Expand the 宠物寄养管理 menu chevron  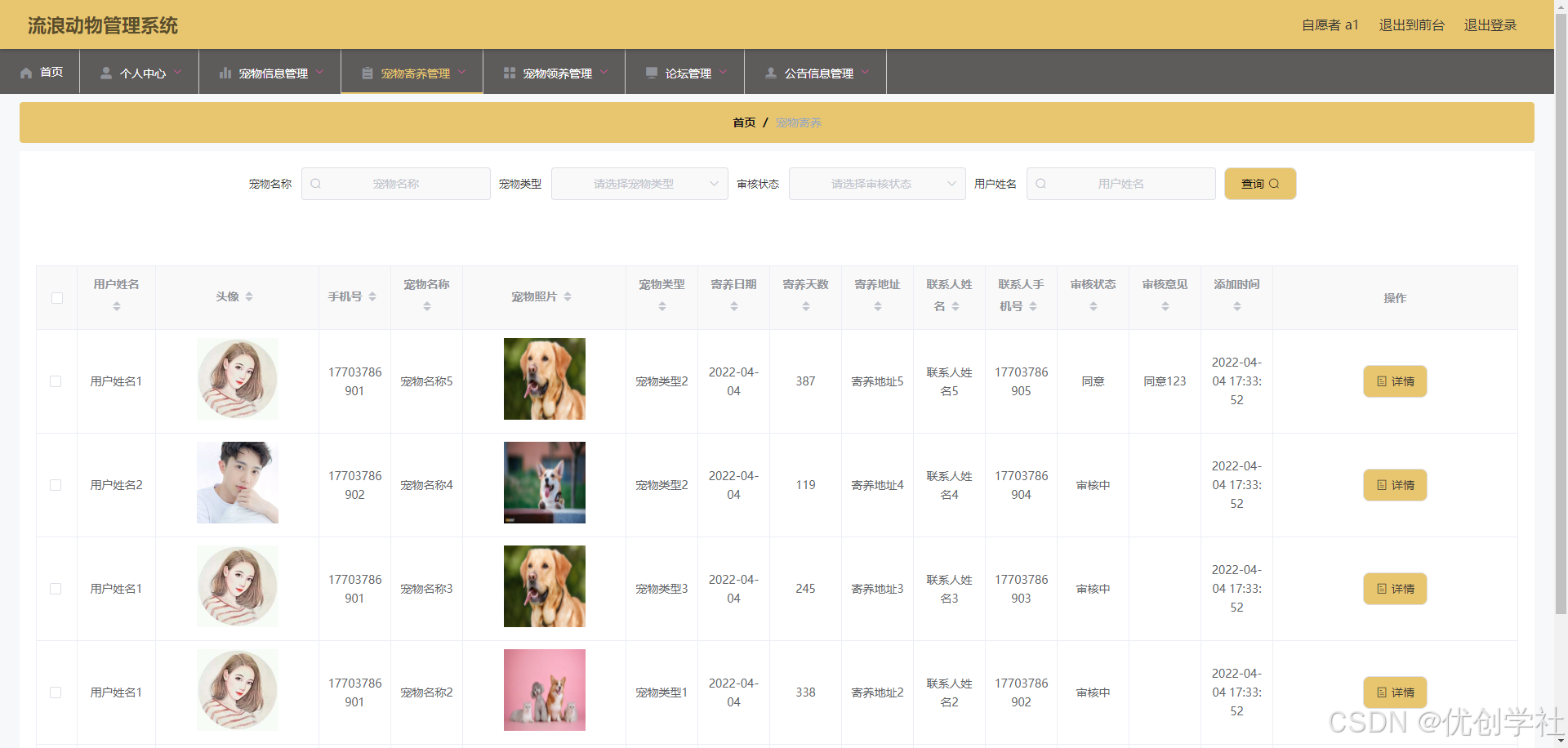pyautogui.click(x=461, y=72)
